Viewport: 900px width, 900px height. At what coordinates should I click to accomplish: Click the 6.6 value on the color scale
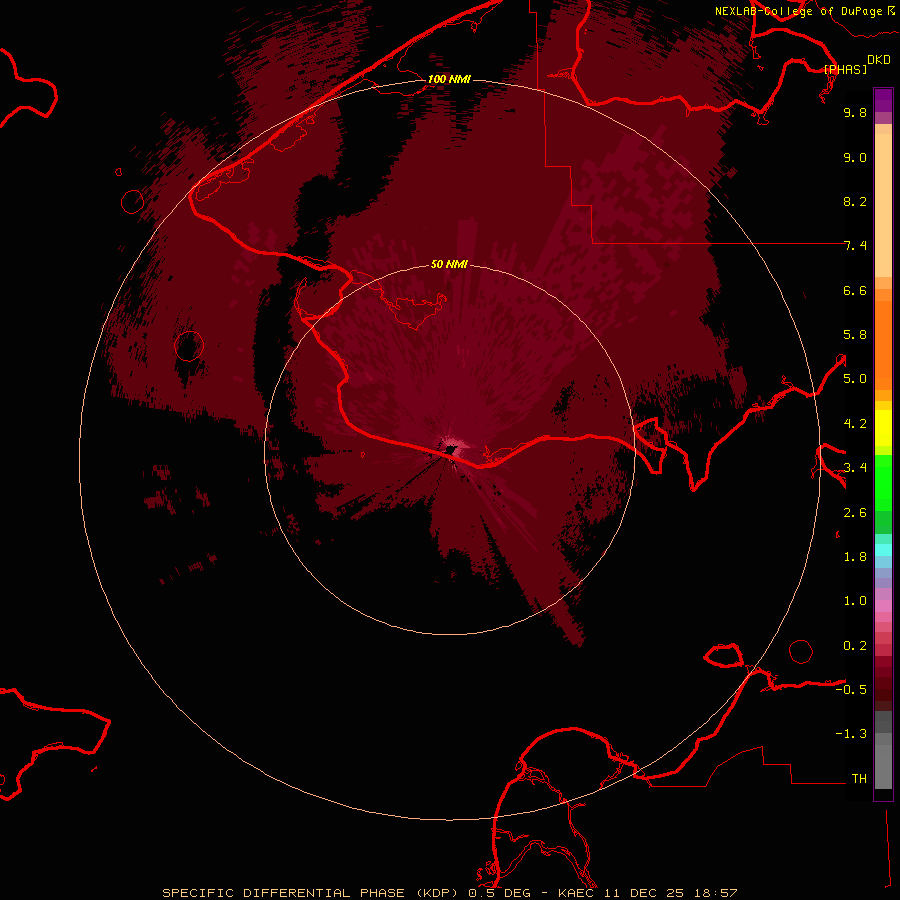tap(855, 290)
